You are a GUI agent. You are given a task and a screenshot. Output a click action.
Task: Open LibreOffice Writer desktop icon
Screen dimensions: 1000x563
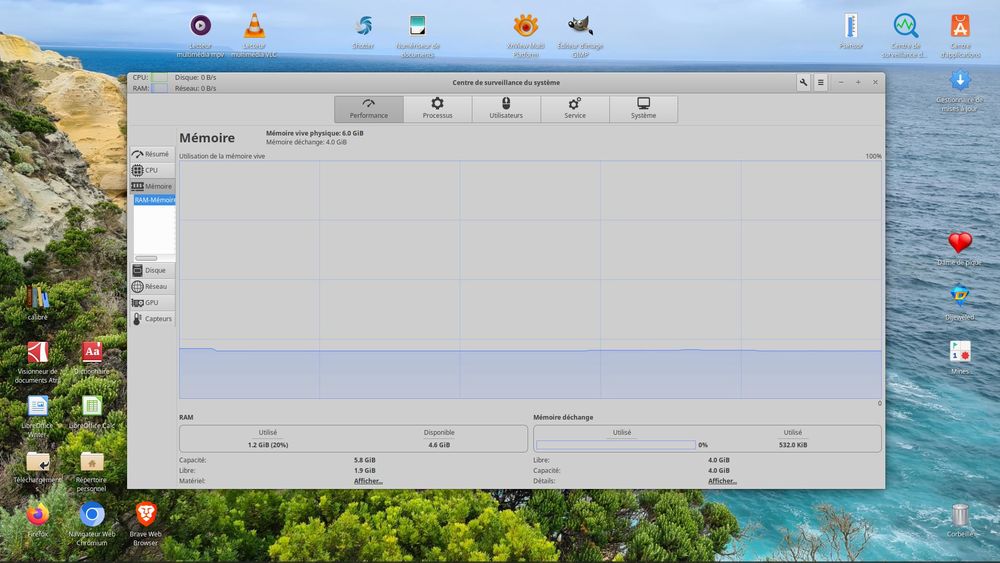38,416
